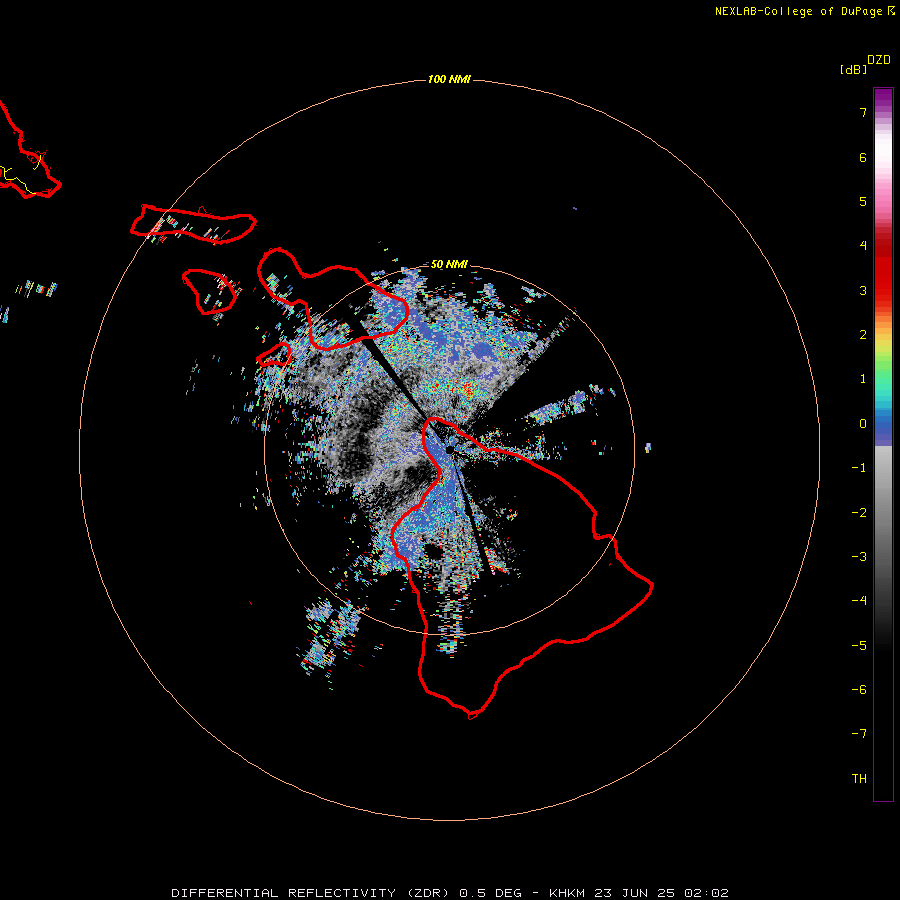The height and width of the screenshot is (900, 900).
Task: Click the -3 value on color scale
Action: (x=859, y=557)
